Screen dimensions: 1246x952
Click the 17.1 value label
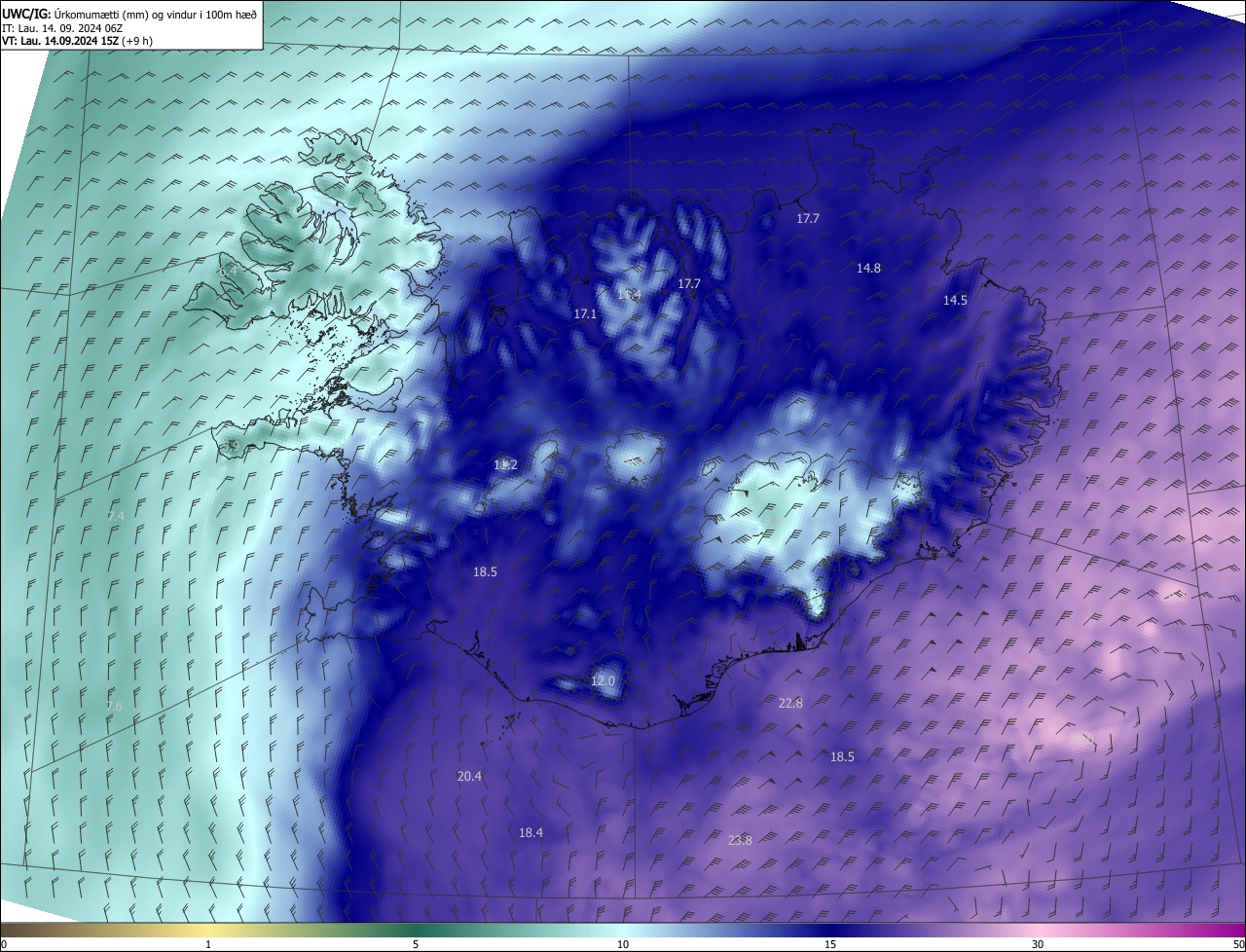(584, 313)
